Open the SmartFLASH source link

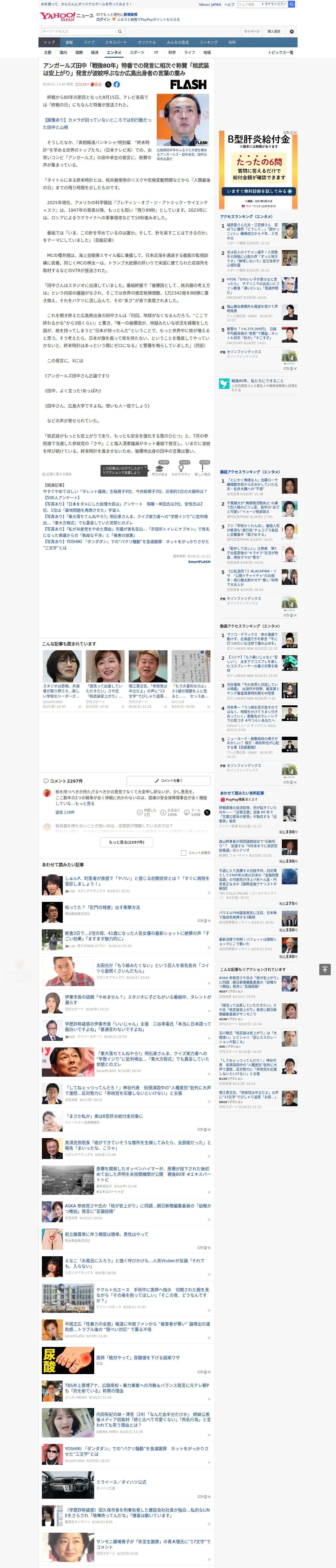[x=199, y=562]
